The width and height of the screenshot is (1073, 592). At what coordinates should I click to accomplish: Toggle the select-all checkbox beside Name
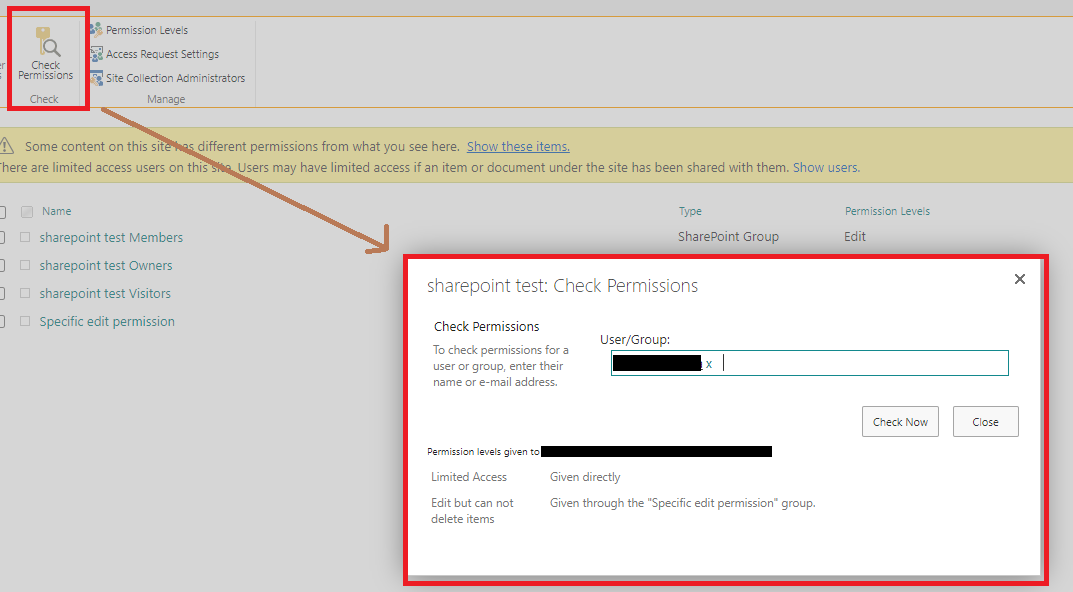click(27, 212)
